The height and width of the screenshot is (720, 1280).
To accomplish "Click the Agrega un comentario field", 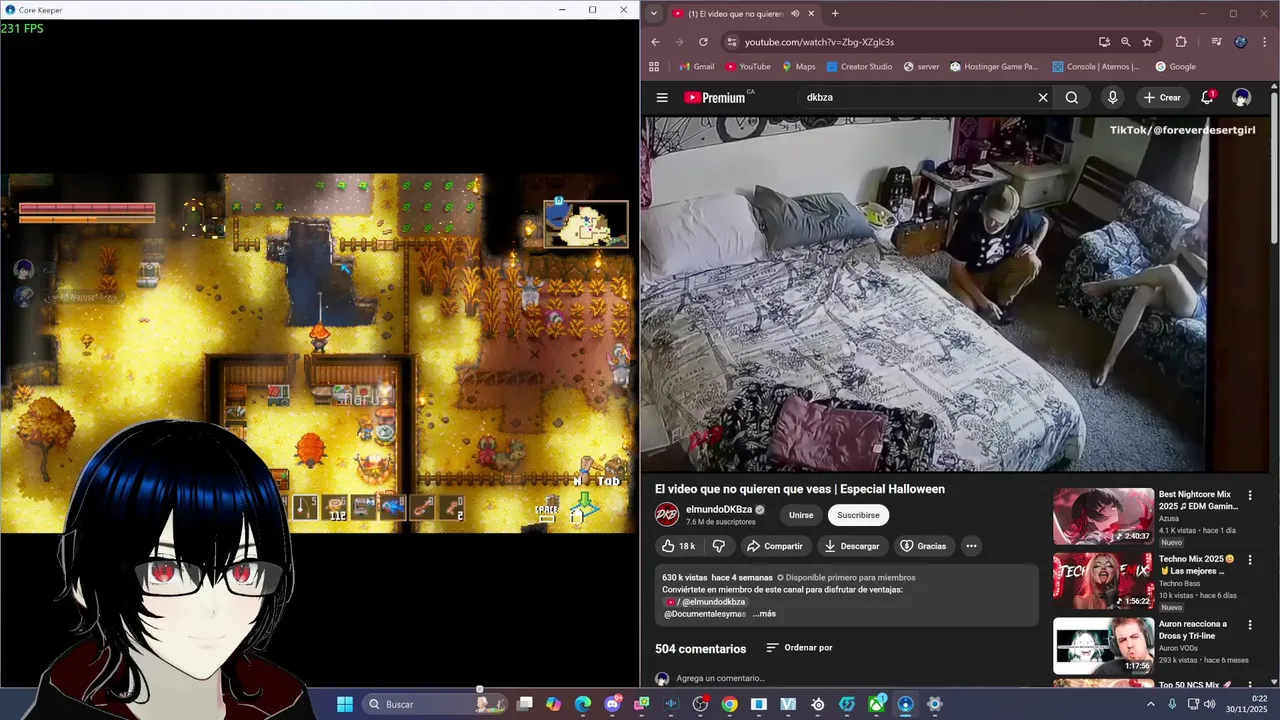I will pyautogui.click(x=720, y=678).
